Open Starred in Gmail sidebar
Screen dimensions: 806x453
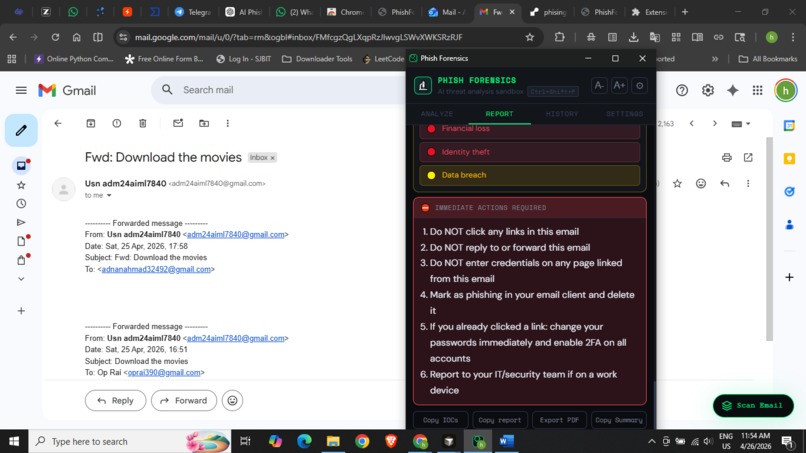(21, 185)
